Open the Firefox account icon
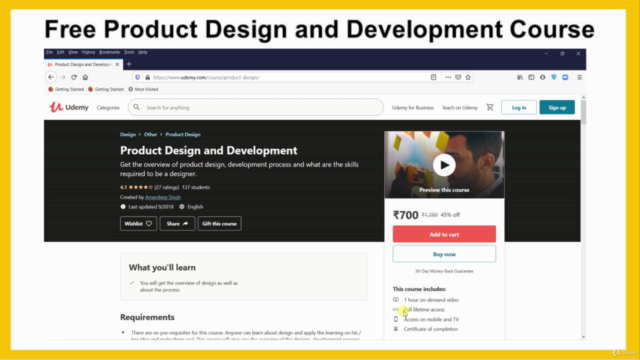 click(x=542, y=77)
